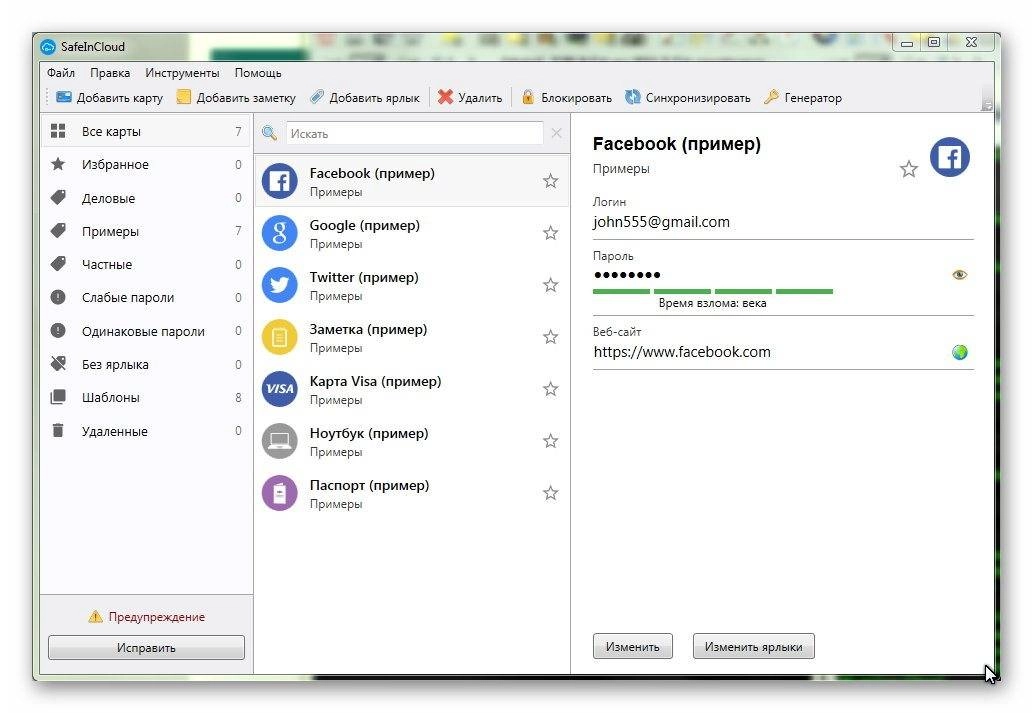
Task: Click the grid icon beside Все карты
Action: coord(58,131)
